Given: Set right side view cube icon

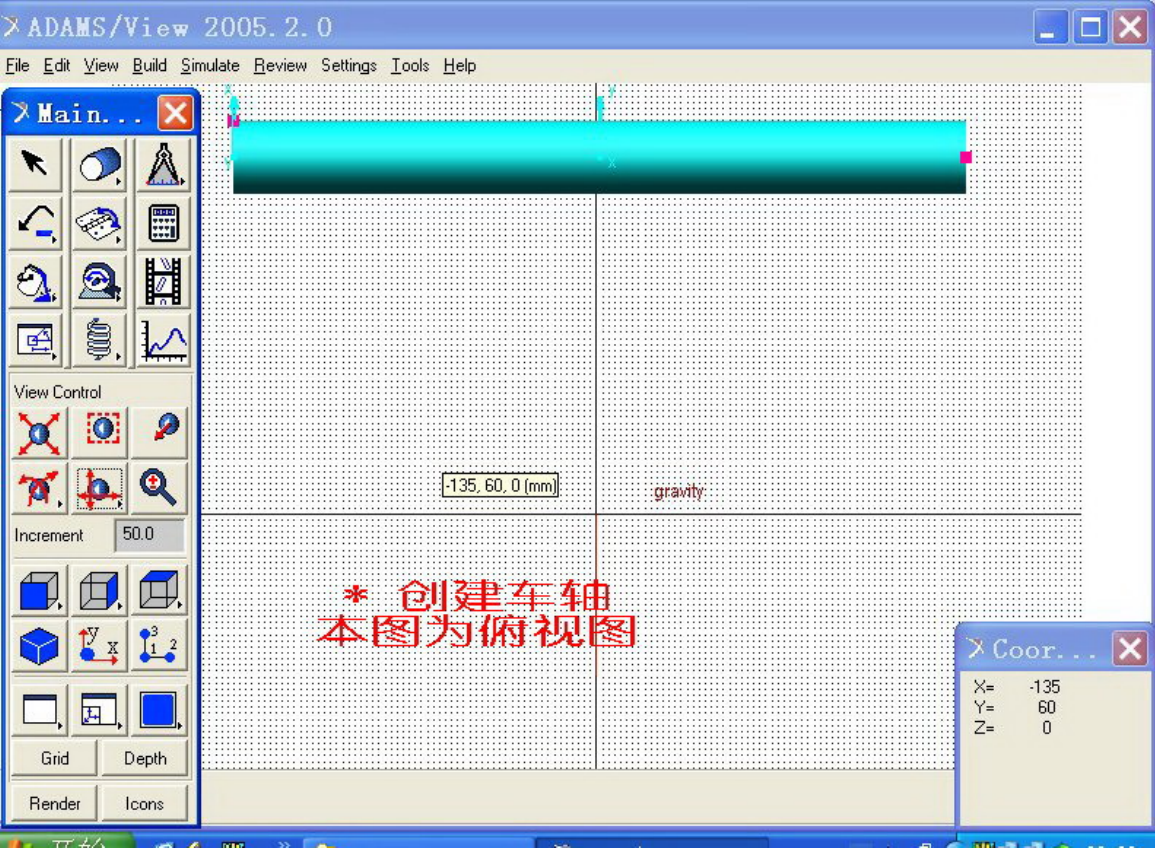Looking at the screenshot, I should (x=99, y=591).
